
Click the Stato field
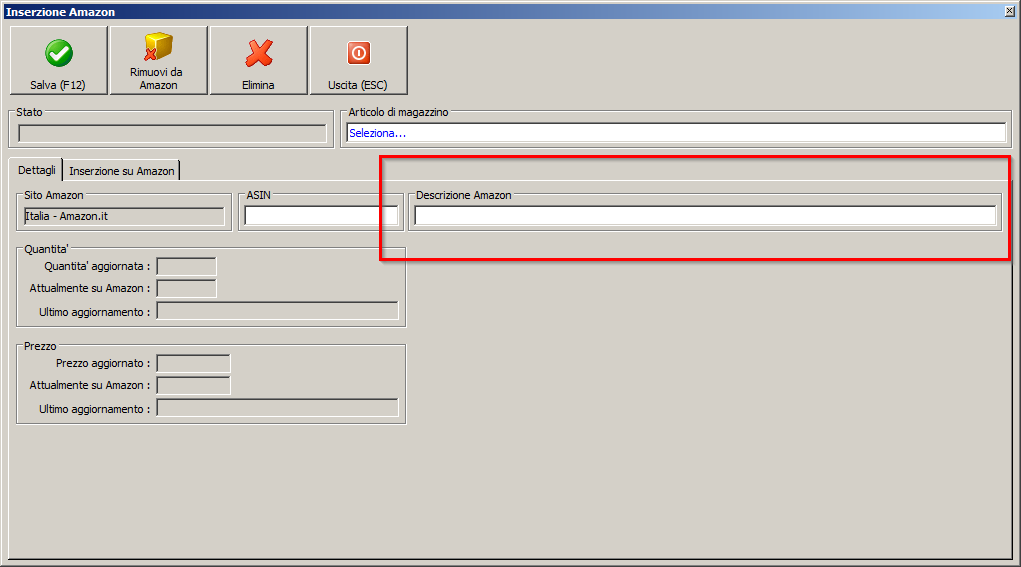(172, 133)
